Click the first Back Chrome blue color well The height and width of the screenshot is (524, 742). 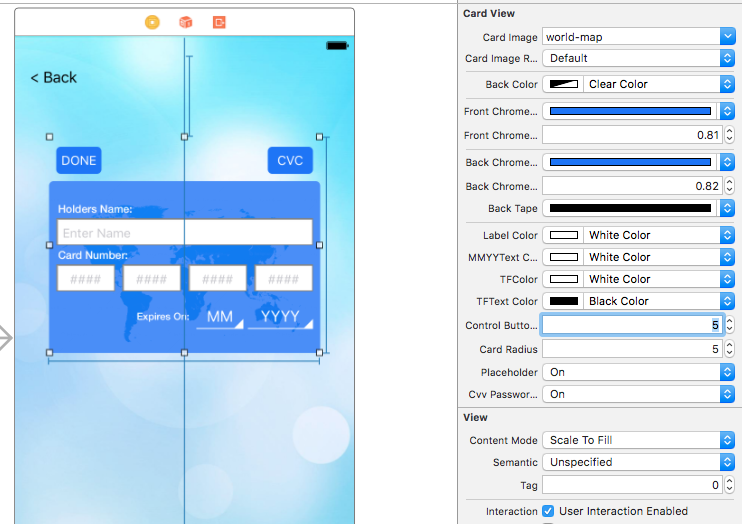pyautogui.click(x=630, y=162)
